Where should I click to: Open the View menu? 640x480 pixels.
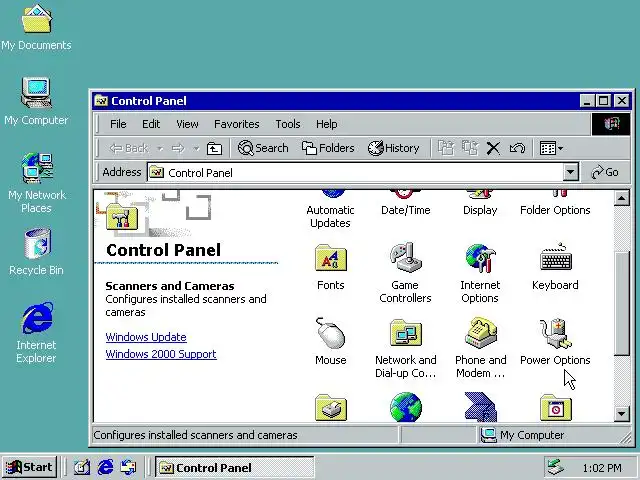coord(187,124)
